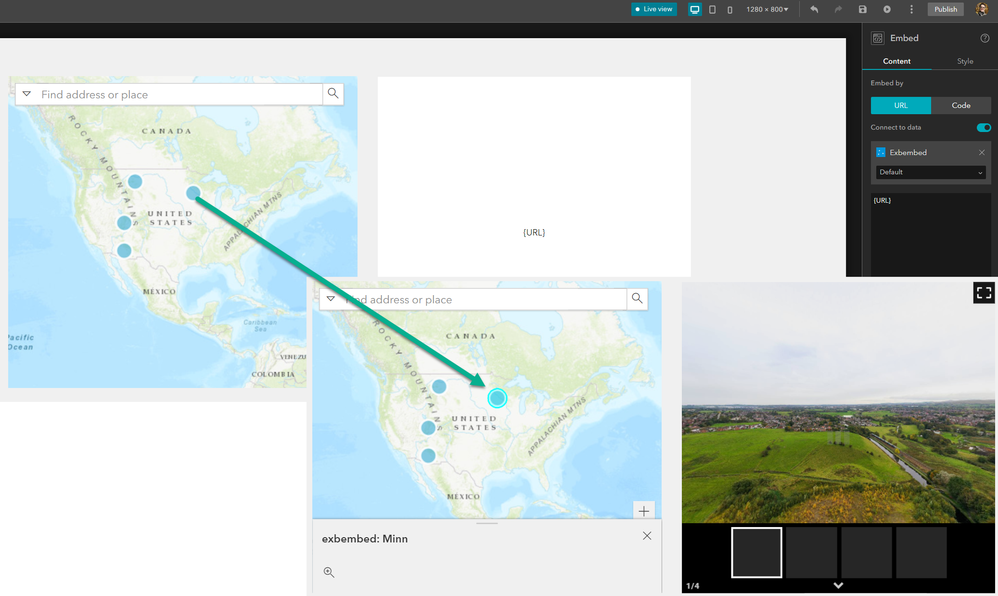Undo the last action in the toolbar
The image size is (998, 596).
coord(814,10)
